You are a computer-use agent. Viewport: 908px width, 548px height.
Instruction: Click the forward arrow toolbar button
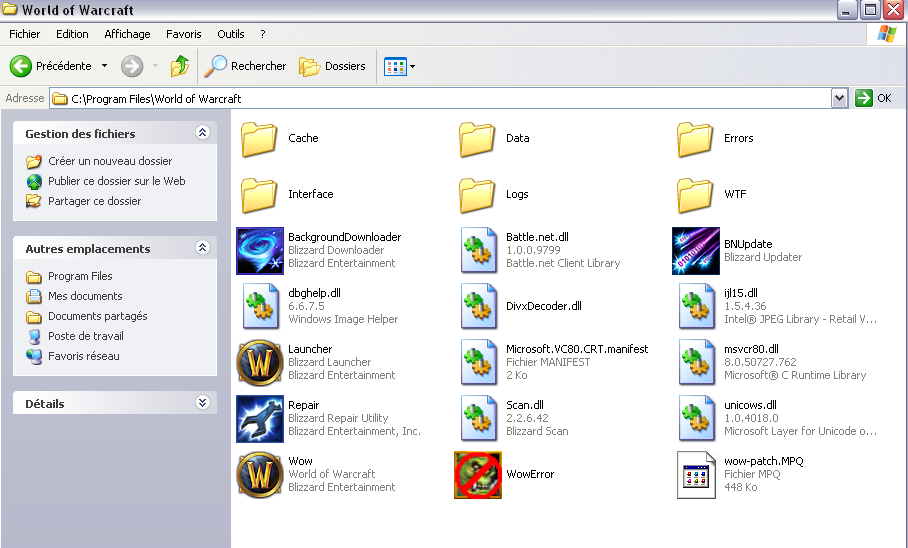tap(132, 66)
